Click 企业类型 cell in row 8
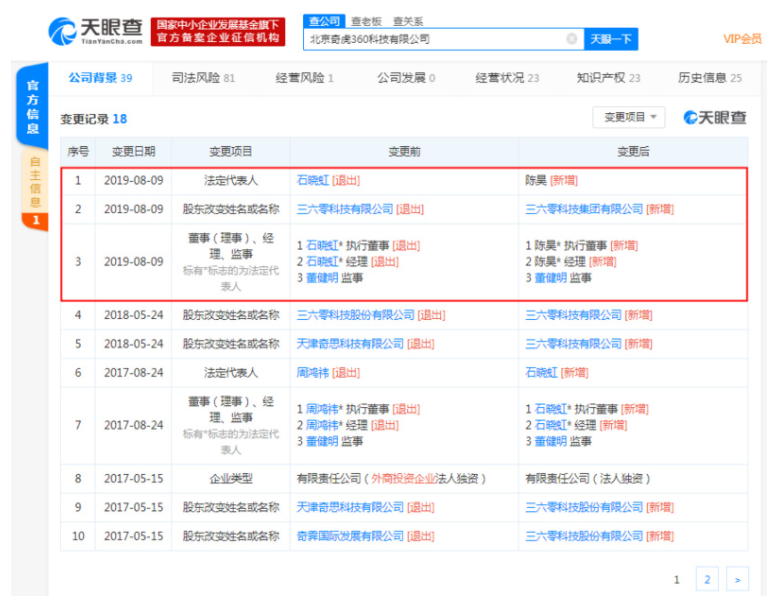This screenshot has height=603, width=767. point(230,478)
